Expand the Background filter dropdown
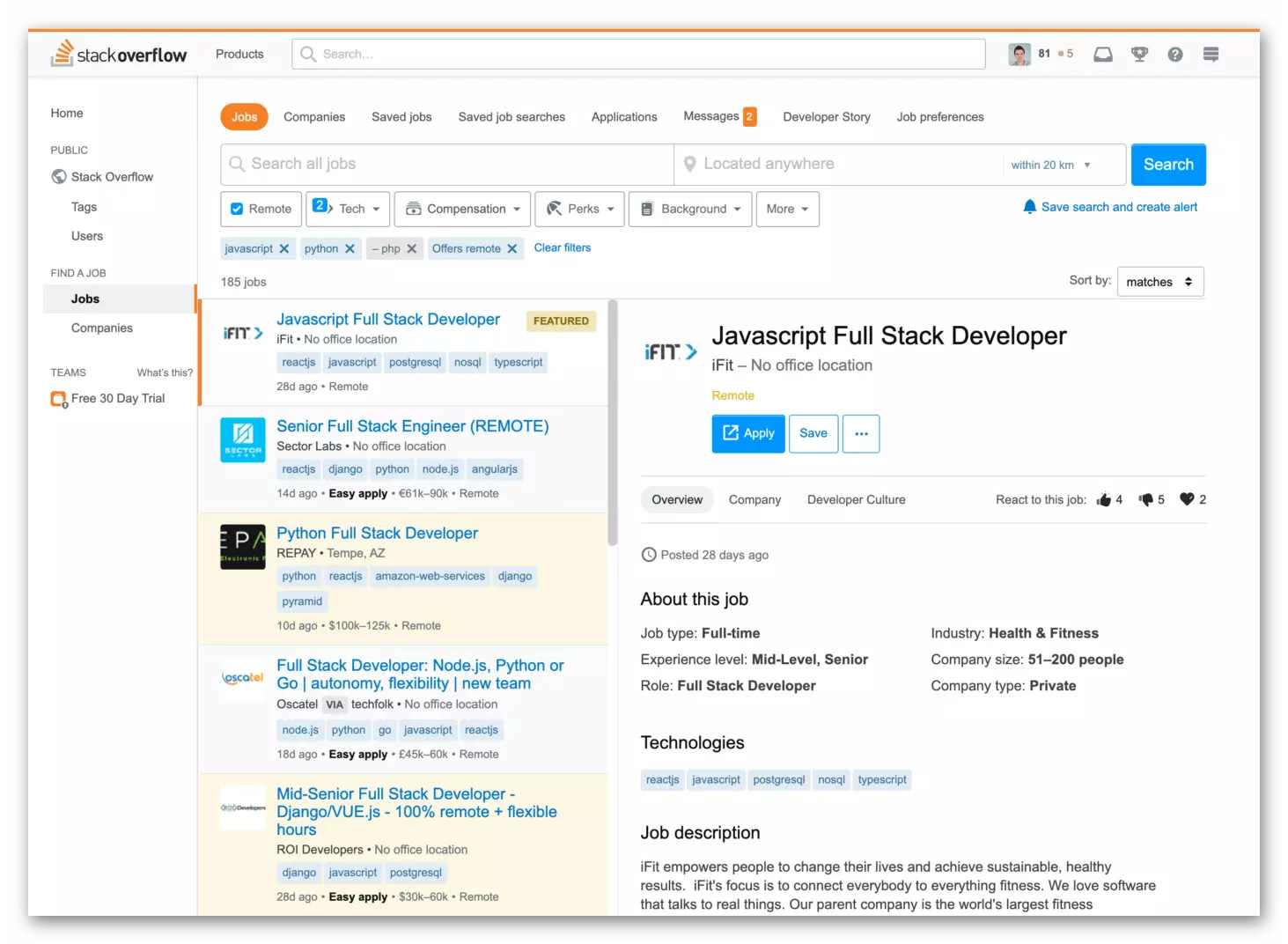Image resolution: width=1288 pixels, height=944 pixels. [691, 210]
